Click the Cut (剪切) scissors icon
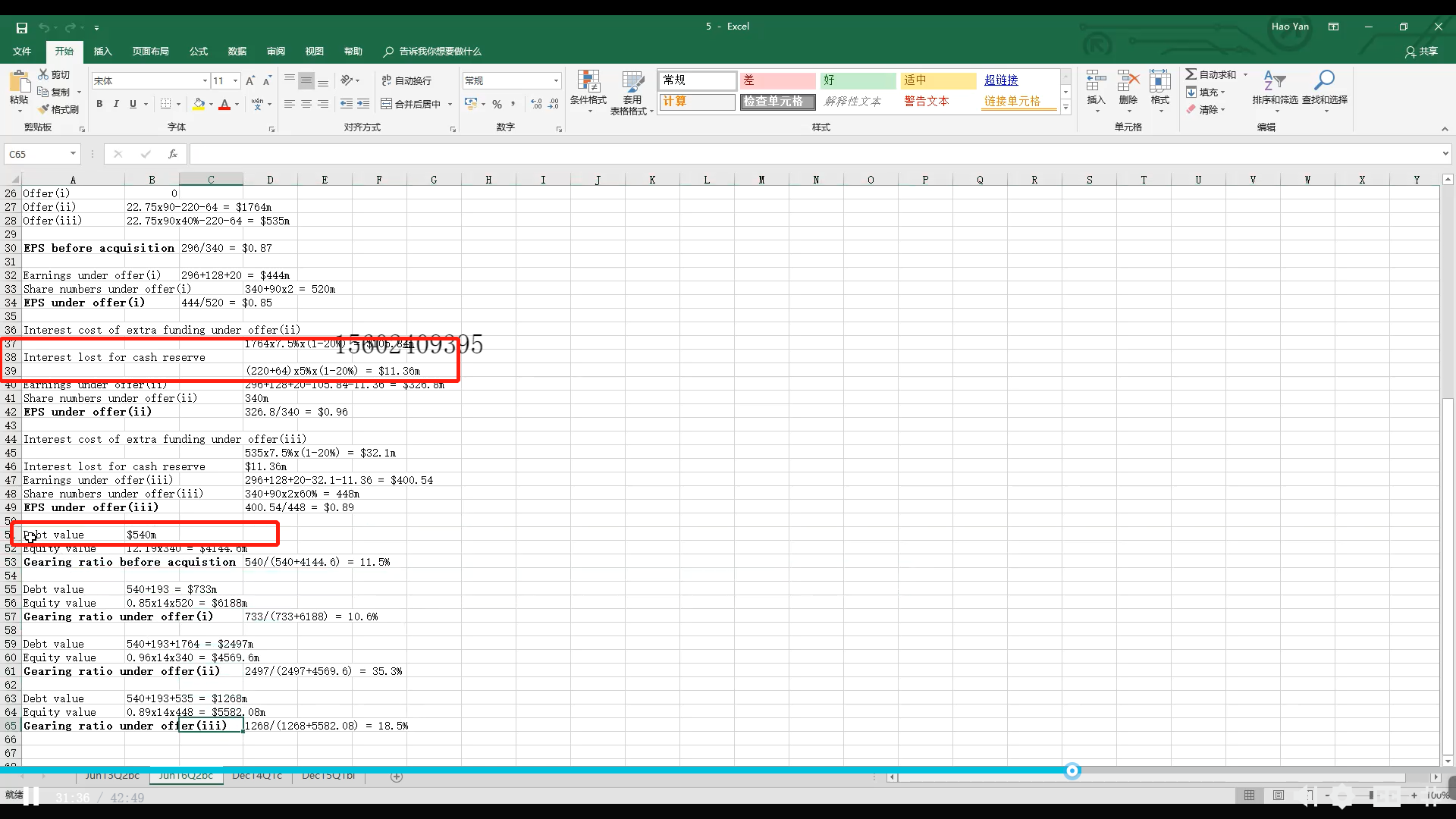 click(44, 74)
